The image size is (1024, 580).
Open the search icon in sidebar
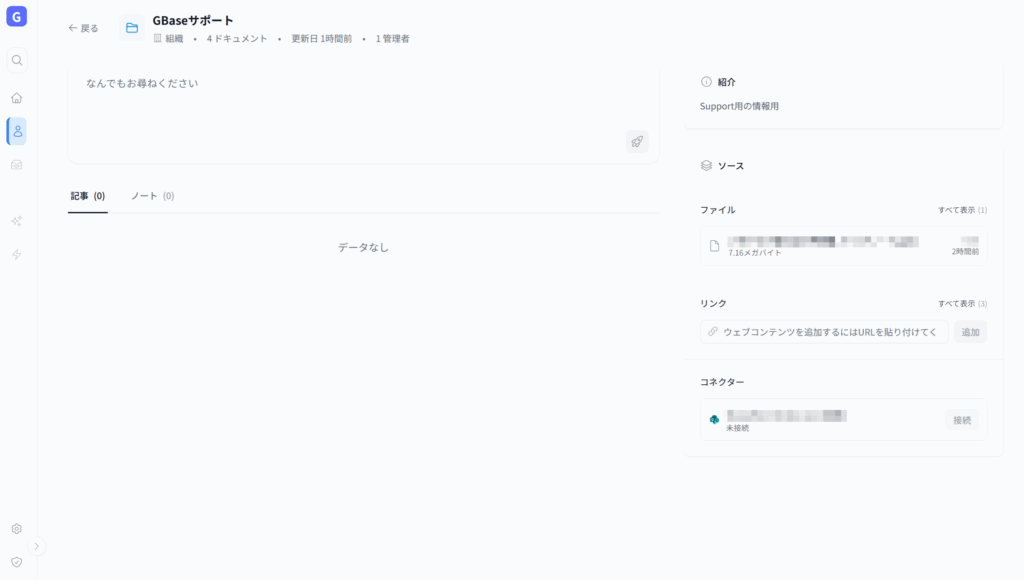coord(17,61)
